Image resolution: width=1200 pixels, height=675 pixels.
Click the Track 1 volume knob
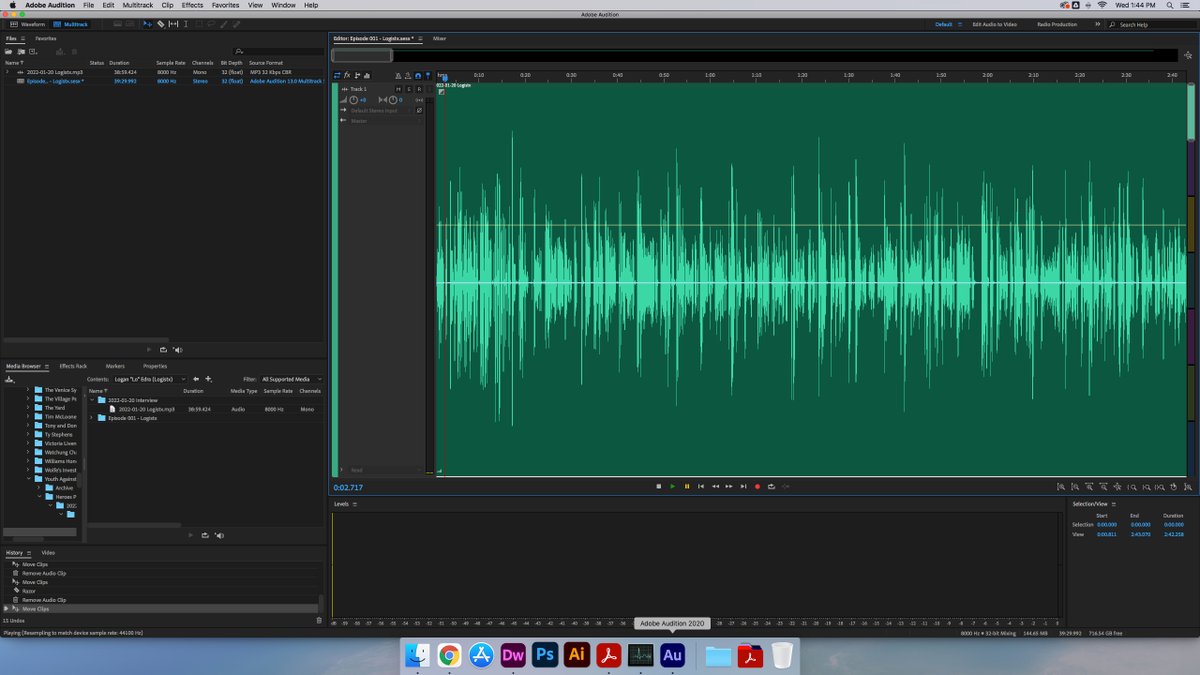(x=354, y=100)
